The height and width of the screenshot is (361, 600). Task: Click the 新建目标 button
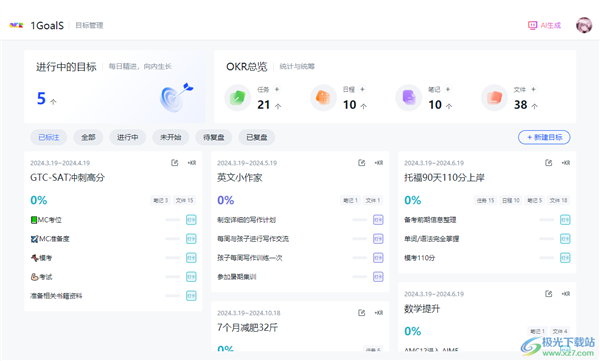[x=544, y=137]
